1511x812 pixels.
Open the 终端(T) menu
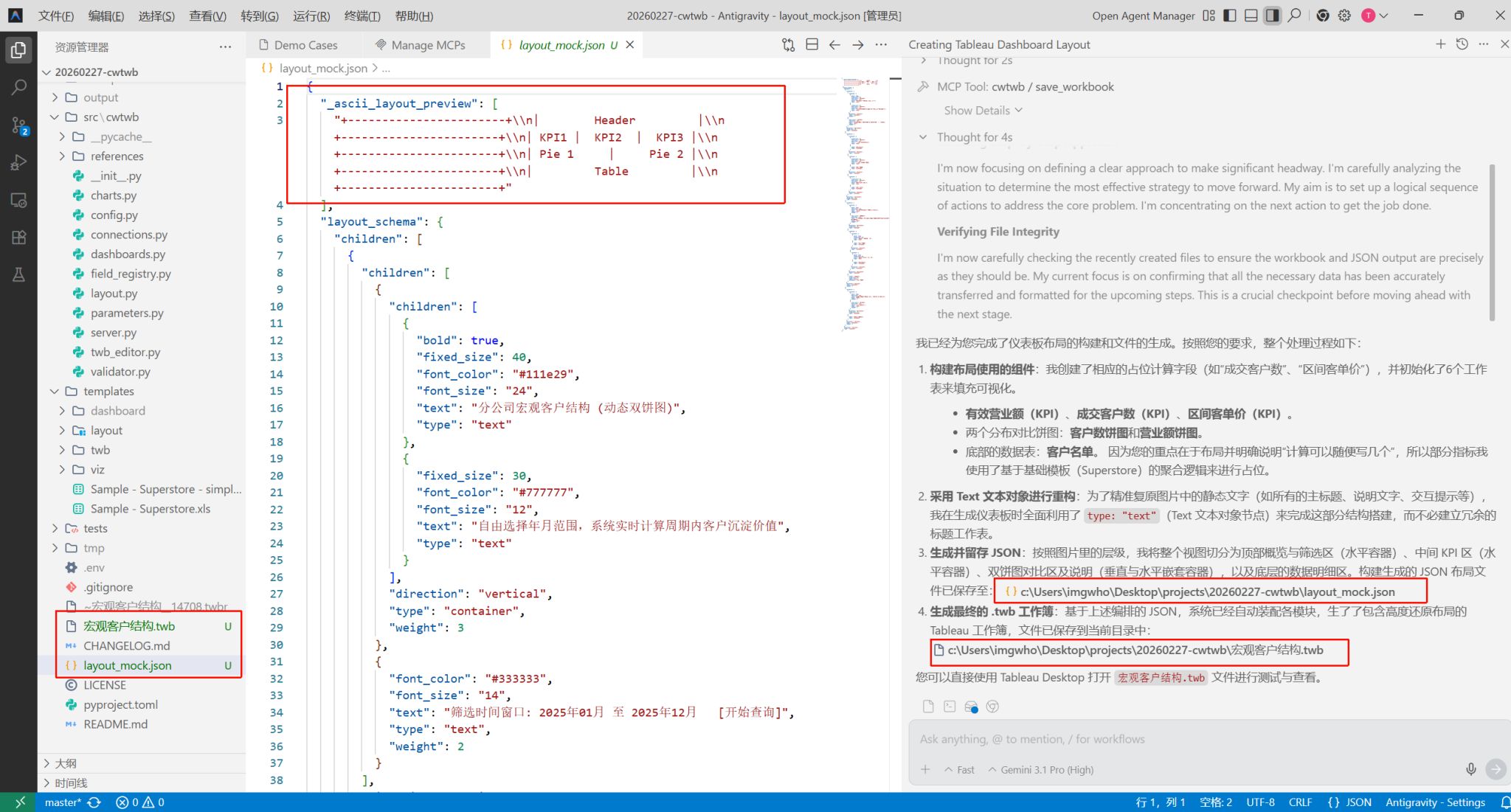pos(362,15)
